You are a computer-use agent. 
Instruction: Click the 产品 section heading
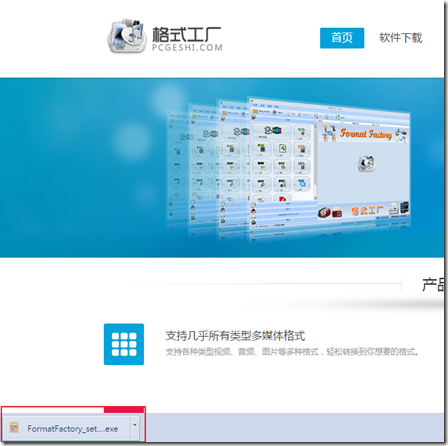(x=433, y=284)
